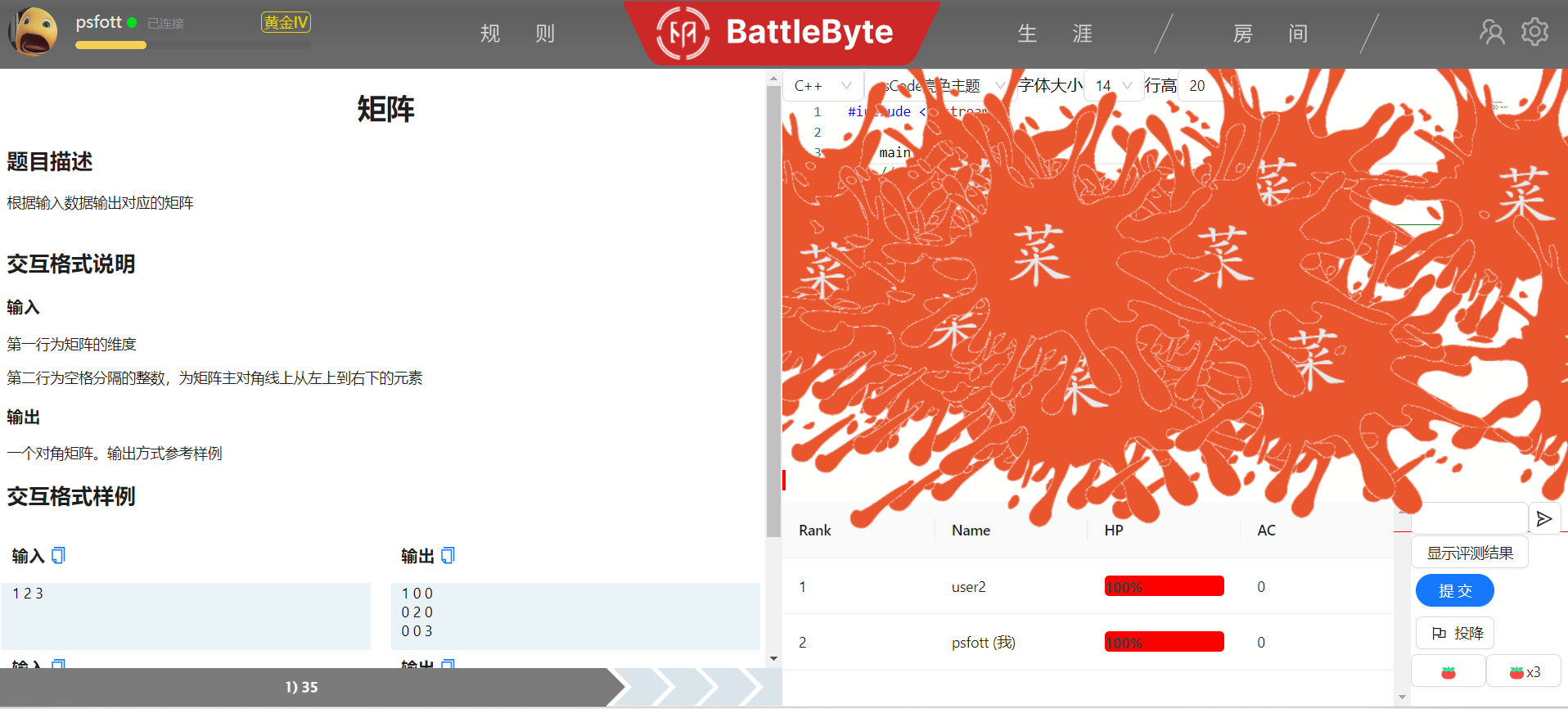Click the psfott username in the header
This screenshot has height=709, width=1568.
click(99, 22)
